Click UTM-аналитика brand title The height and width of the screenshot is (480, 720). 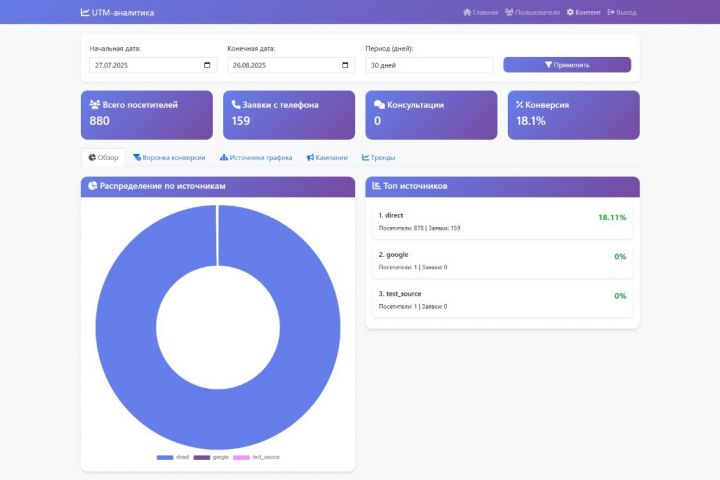click(123, 13)
